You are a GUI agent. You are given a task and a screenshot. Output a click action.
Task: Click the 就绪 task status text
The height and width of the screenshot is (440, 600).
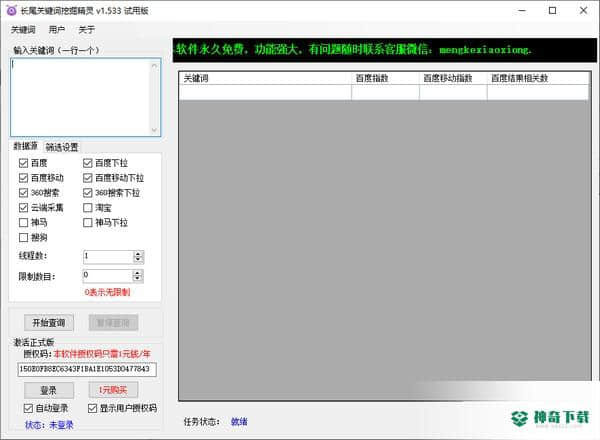click(x=239, y=422)
